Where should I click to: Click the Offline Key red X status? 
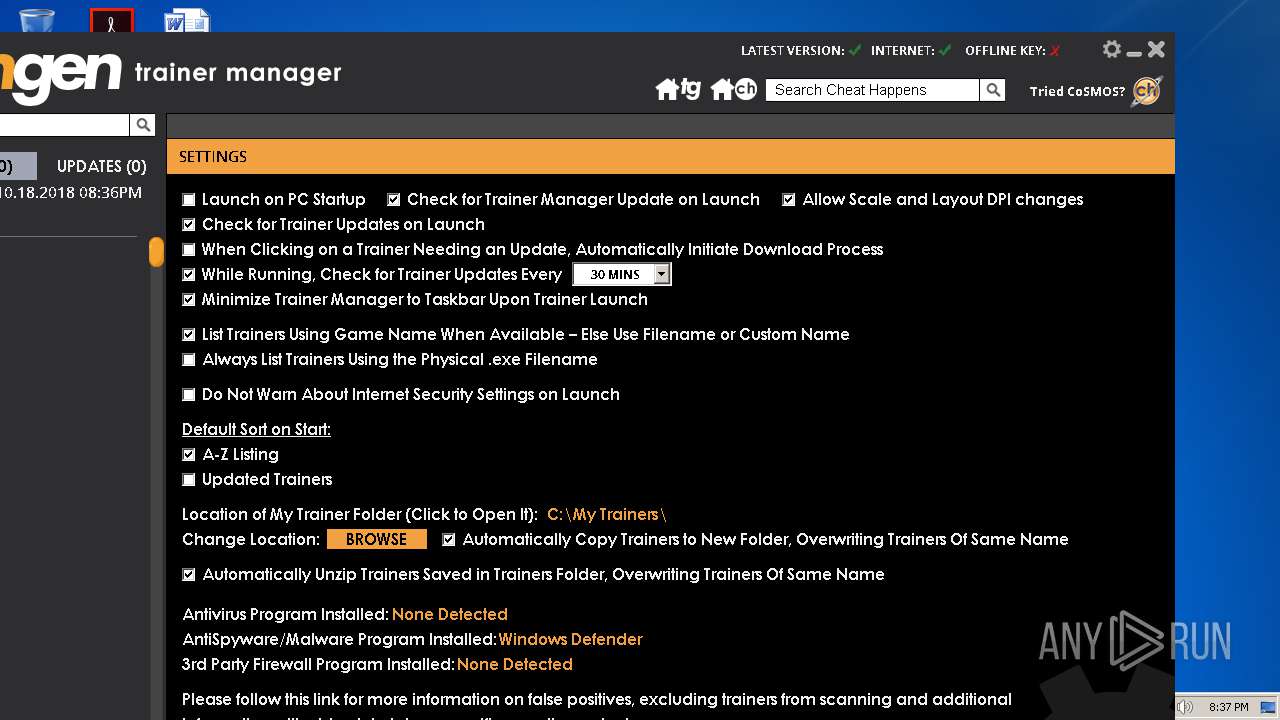click(1054, 50)
